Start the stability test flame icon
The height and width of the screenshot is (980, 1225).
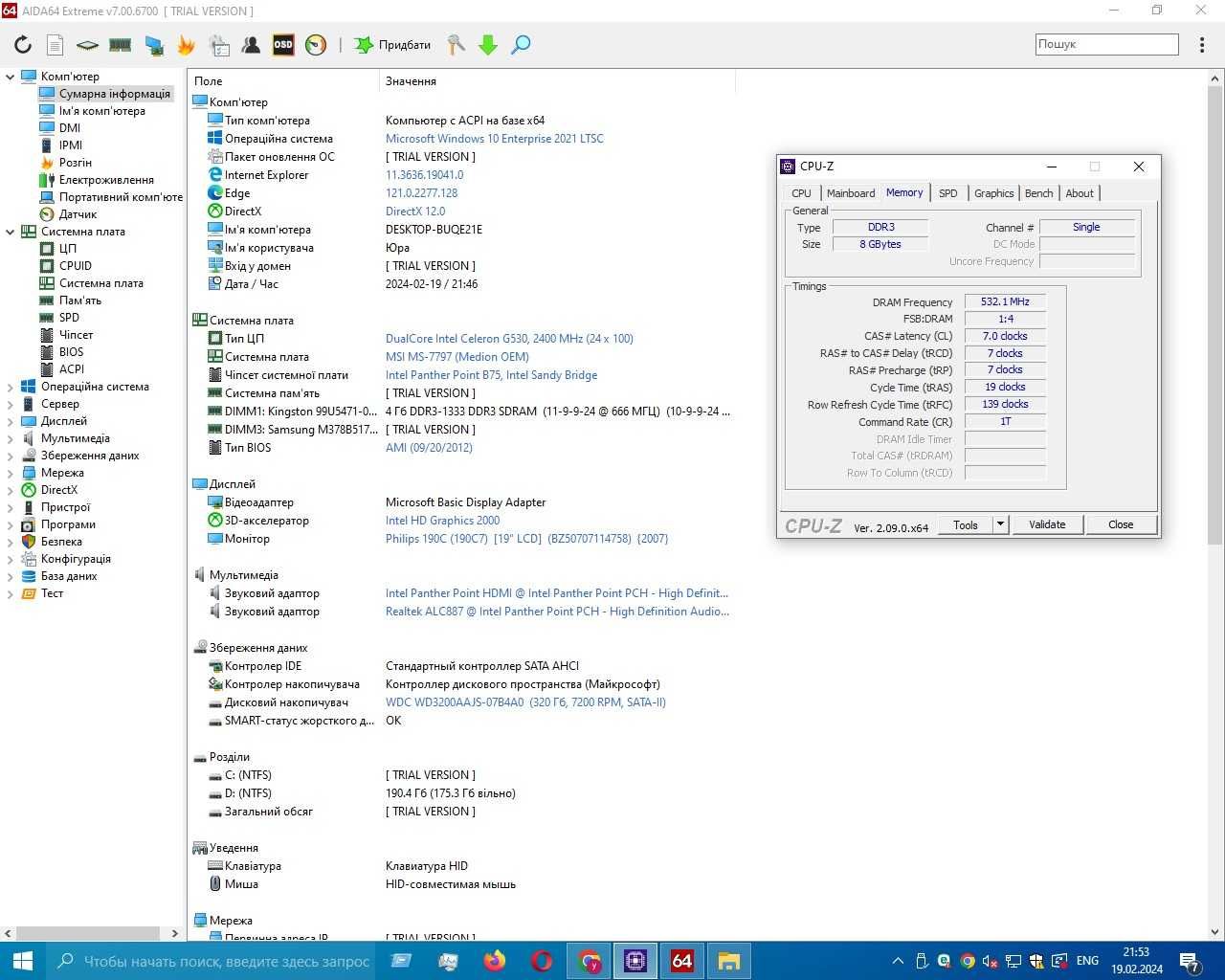[x=187, y=45]
